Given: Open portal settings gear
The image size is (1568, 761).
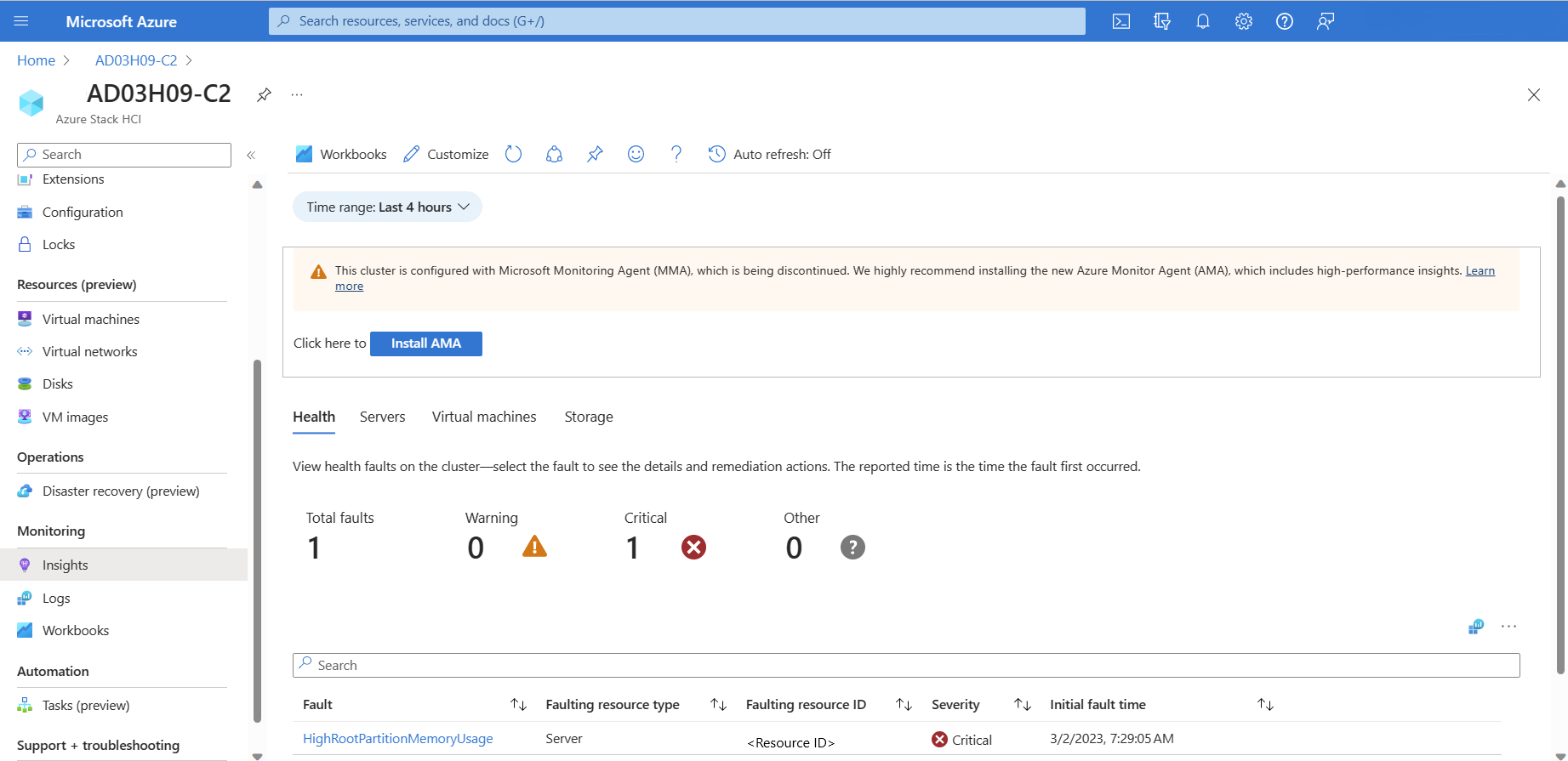Looking at the screenshot, I should pyautogui.click(x=1244, y=21).
